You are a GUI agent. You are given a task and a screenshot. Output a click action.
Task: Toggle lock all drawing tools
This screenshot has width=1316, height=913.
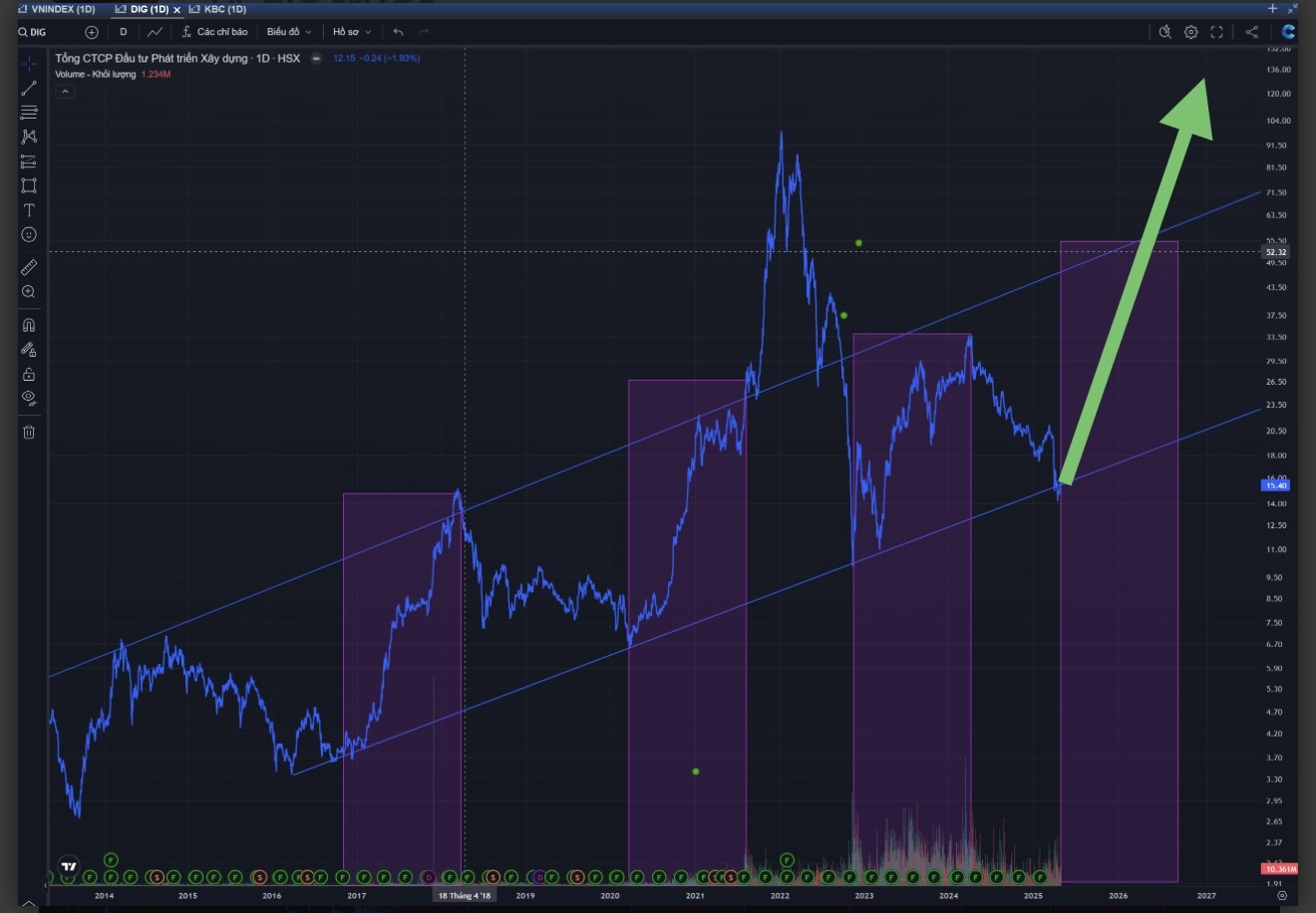(x=29, y=374)
